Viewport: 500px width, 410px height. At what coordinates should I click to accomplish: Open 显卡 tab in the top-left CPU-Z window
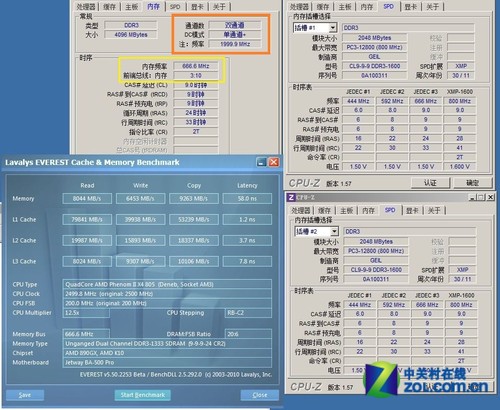pos(197,7)
